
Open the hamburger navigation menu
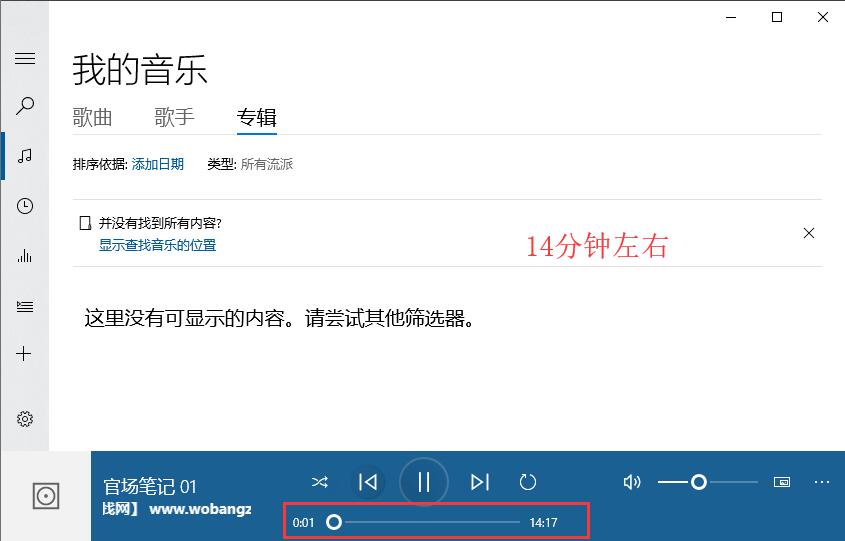(x=25, y=58)
